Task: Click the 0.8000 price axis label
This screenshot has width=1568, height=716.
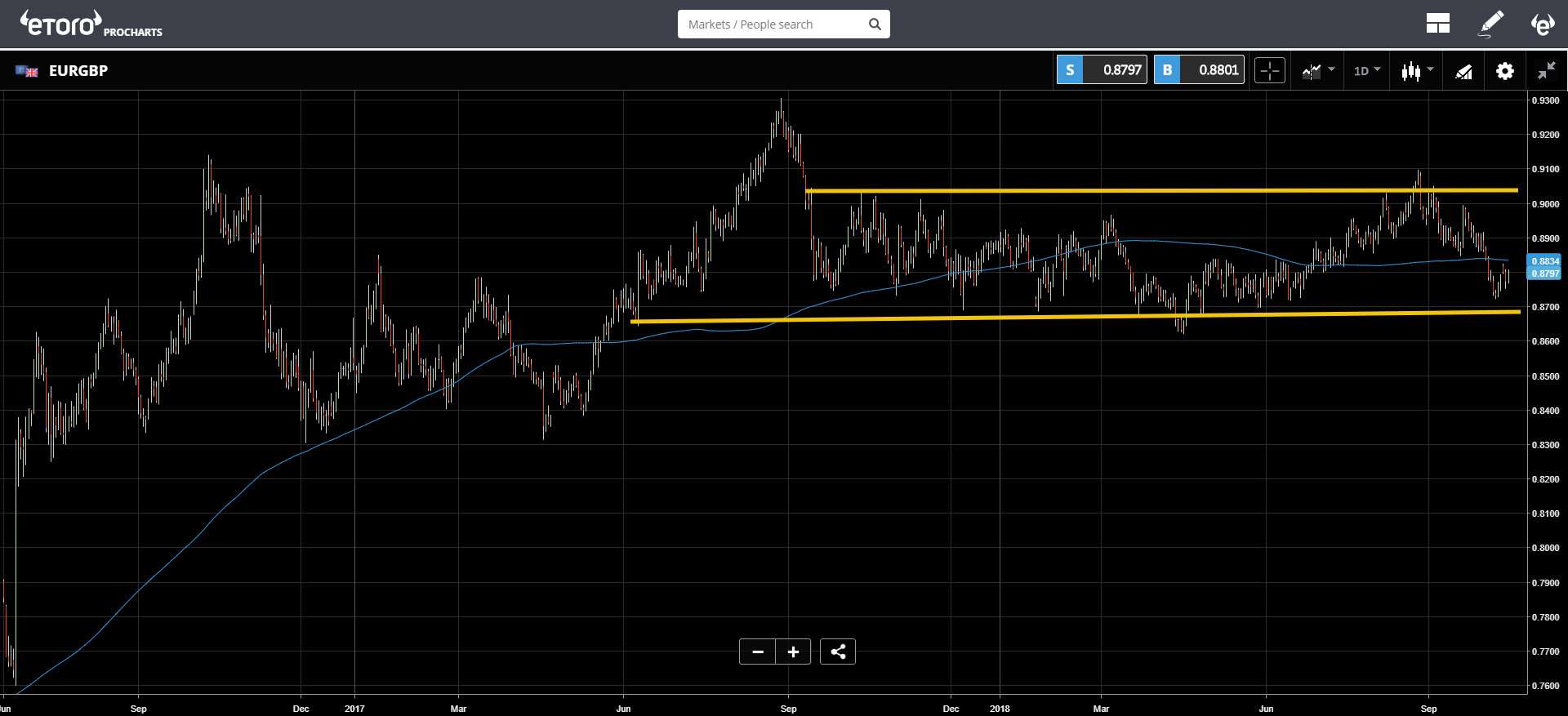Action: pyautogui.click(x=1545, y=548)
